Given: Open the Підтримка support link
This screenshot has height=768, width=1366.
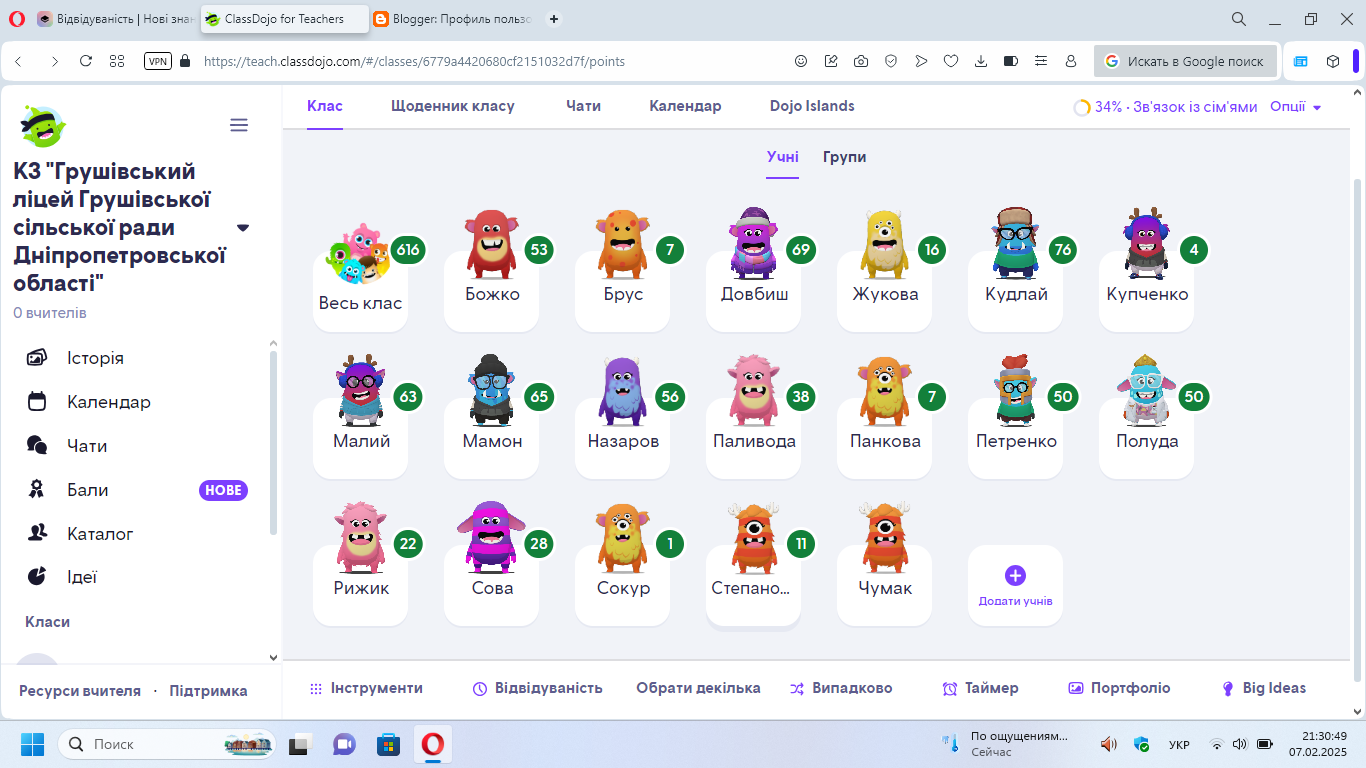Looking at the screenshot, I should tap(208, 691).
